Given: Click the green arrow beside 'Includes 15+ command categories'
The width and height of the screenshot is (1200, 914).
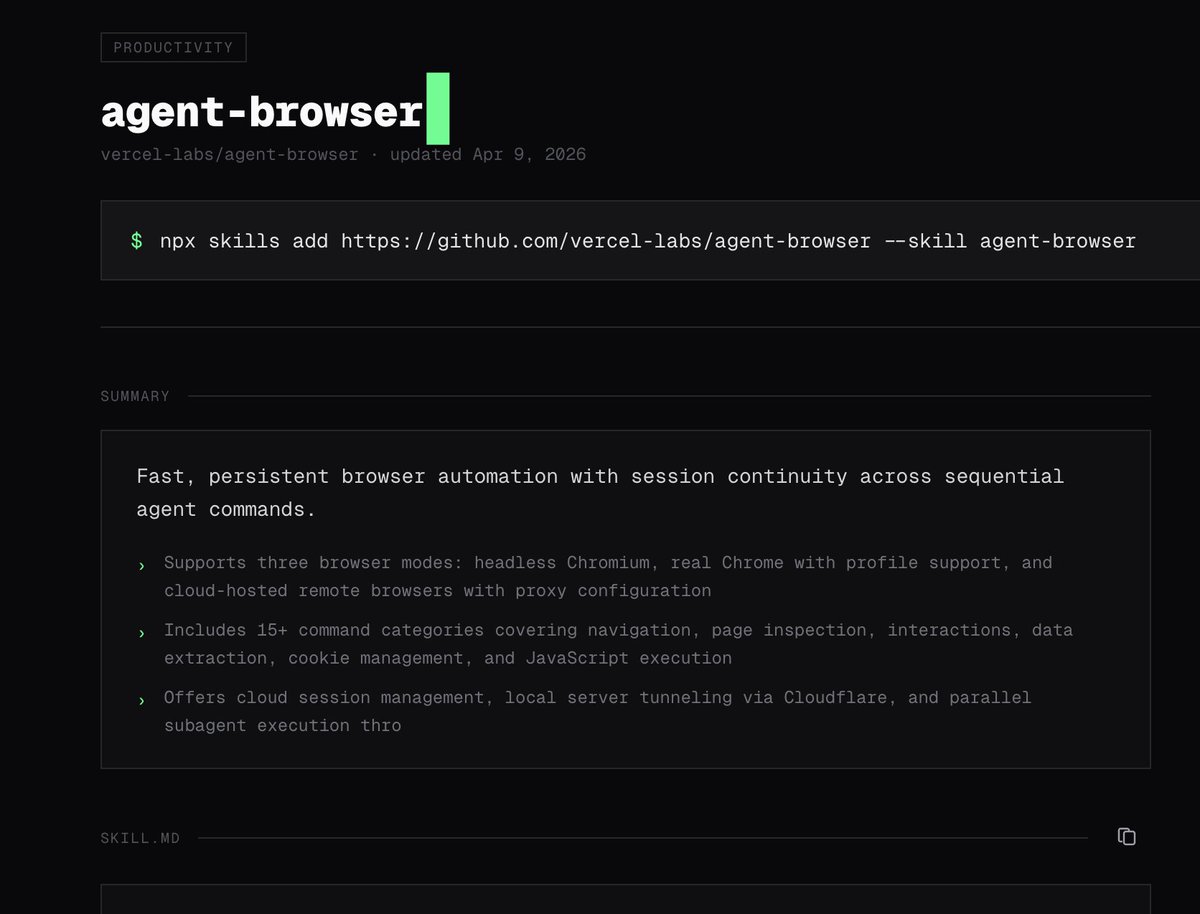Looking at the screenshot, I should (141, 633).
